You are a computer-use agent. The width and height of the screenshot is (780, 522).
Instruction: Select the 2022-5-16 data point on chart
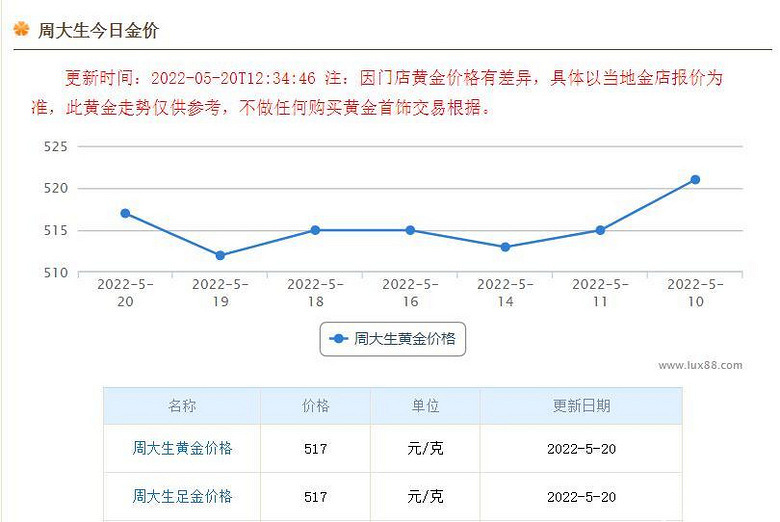[410, 230]
